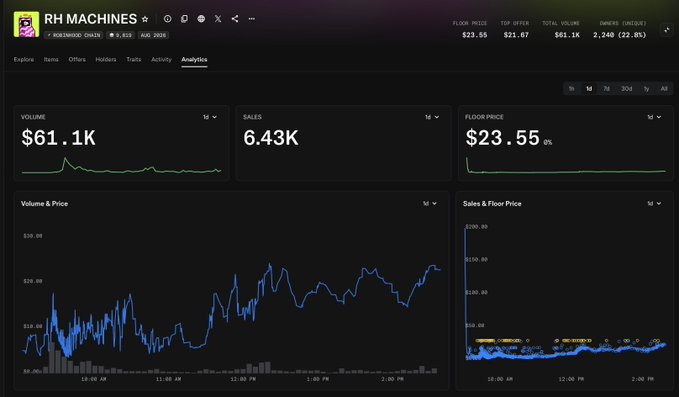The height and width of the screenshot is (397, 679).
Task: Click the green volume sparkline
Action: click(x=121, y=166)
